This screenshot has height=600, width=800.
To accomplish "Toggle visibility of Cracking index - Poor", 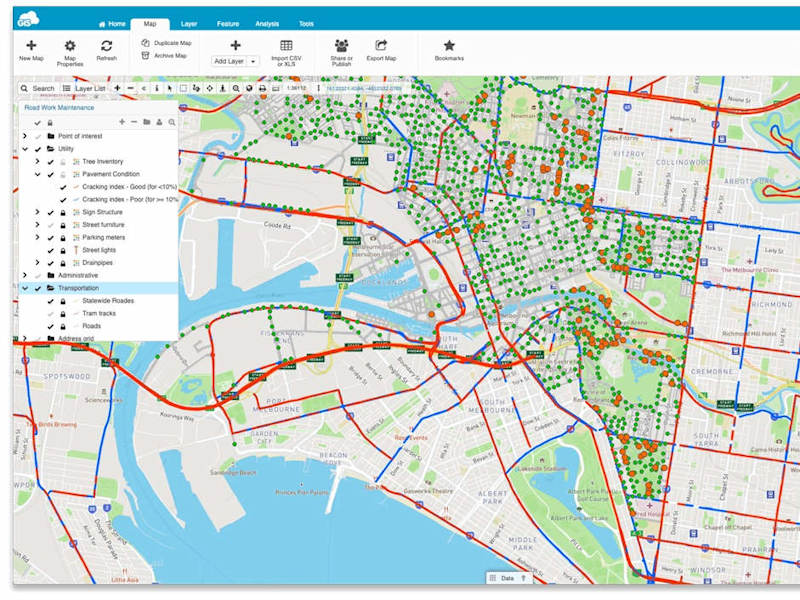I will click(x=63, y=200).
